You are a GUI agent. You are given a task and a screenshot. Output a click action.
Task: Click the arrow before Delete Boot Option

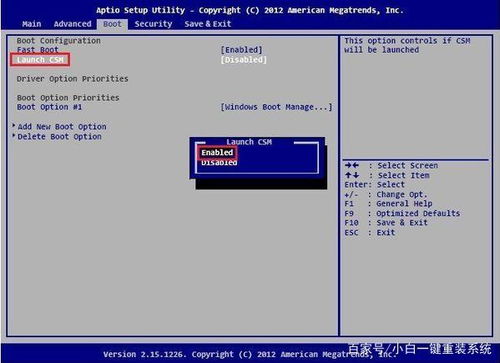pyautogui.click(x=14, y=136)
